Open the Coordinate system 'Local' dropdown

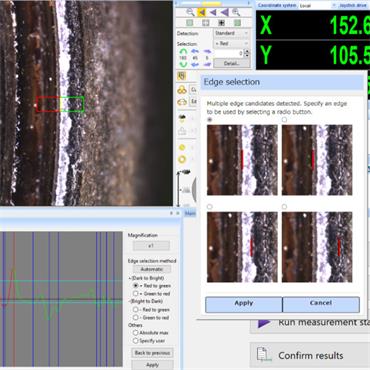(x=317, y=6)
